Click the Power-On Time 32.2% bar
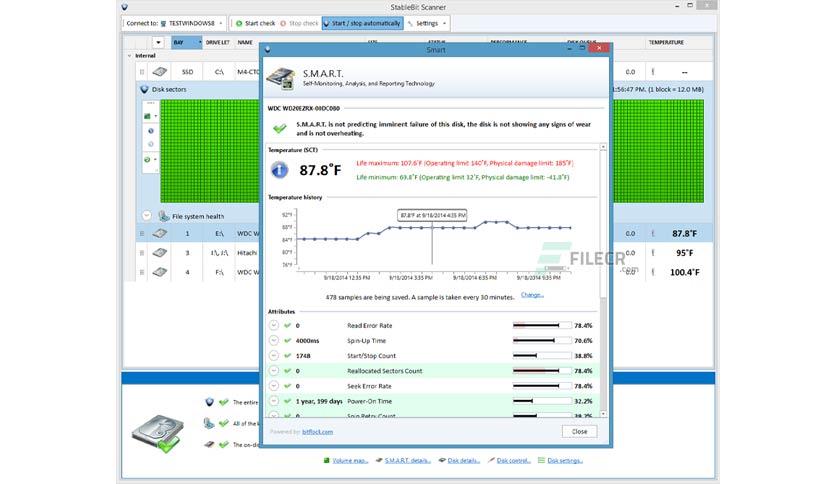 [542, 401]
